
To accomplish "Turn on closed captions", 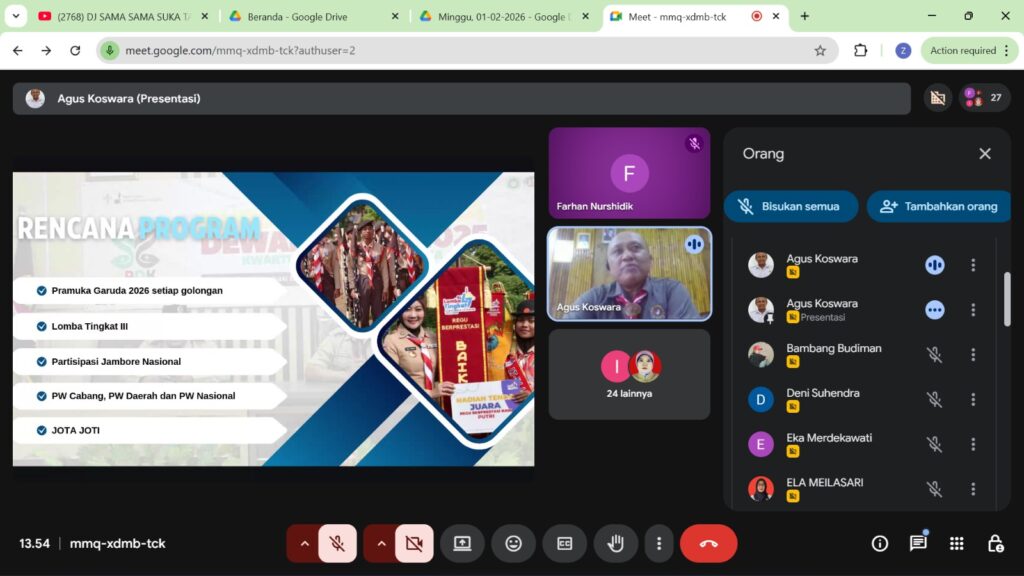I will tap(564, 543).
